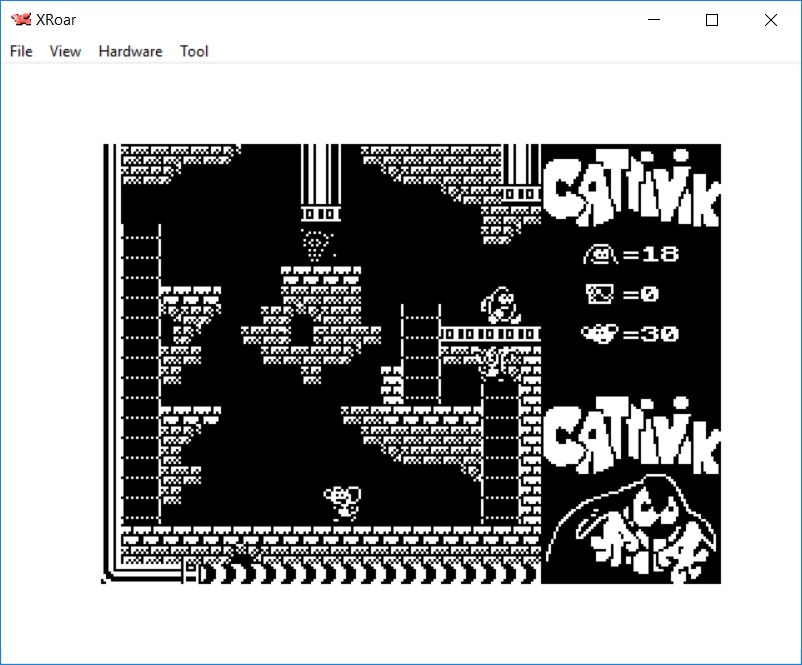Click the Cattivik character on the balcony
802x665 pixels.
click(500, 305)
